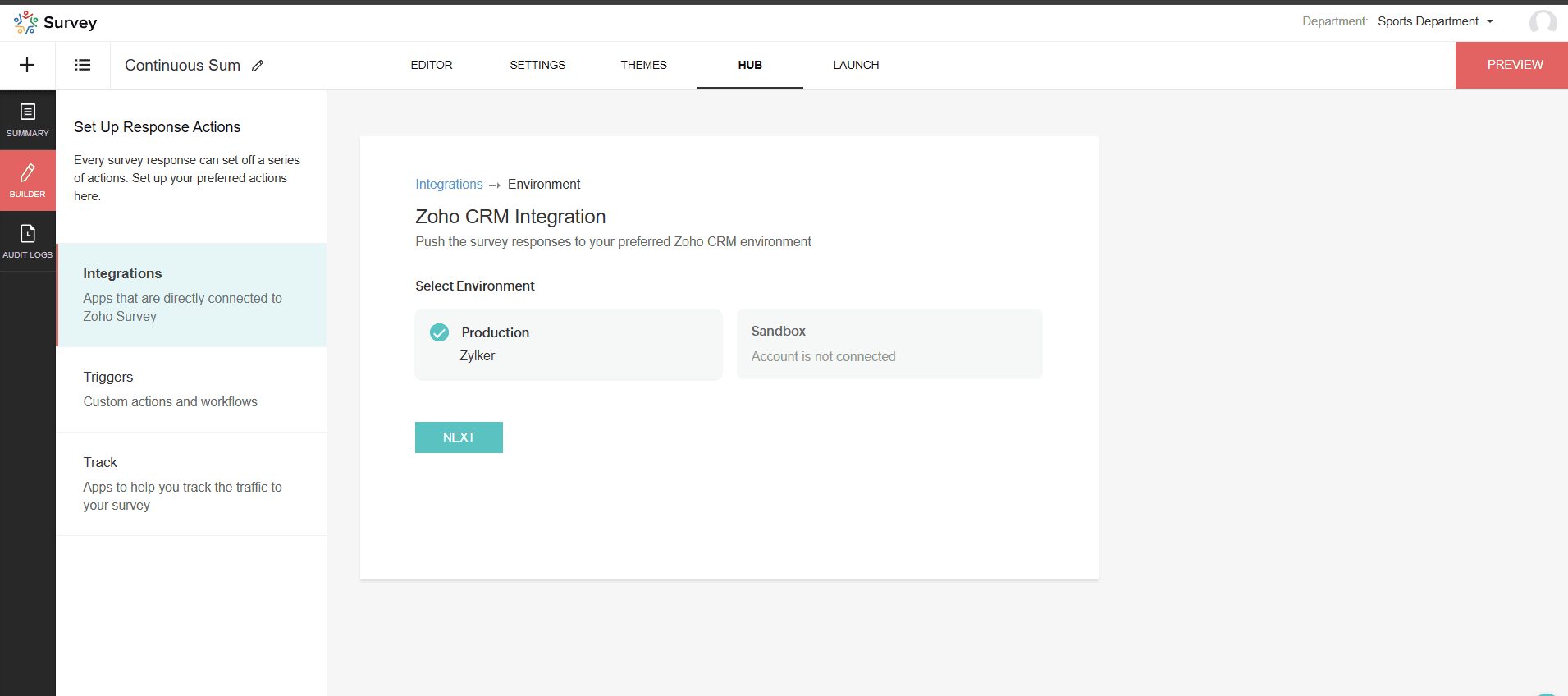Edit the Continuous Sum title pencil icon

click(258, 66)
